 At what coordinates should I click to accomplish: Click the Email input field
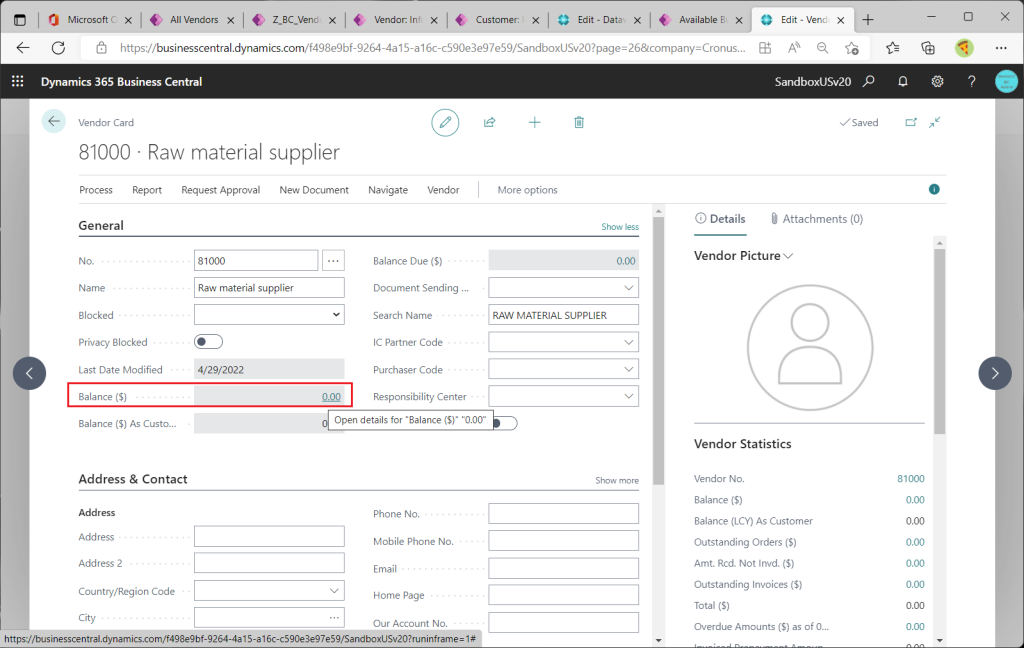(x=564, y=568)
